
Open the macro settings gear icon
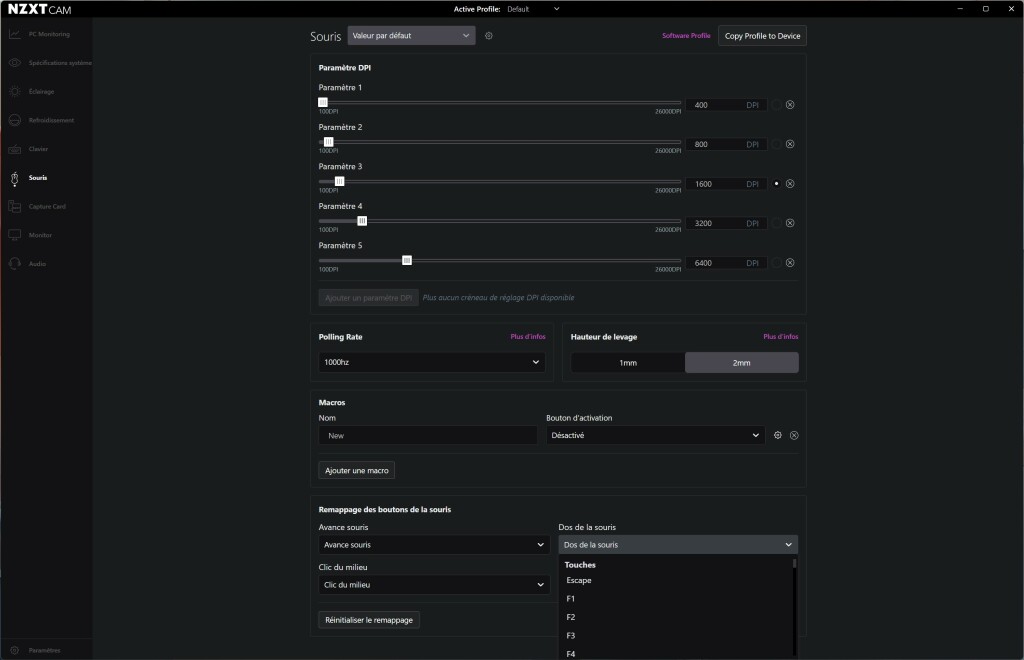(778, 435)
